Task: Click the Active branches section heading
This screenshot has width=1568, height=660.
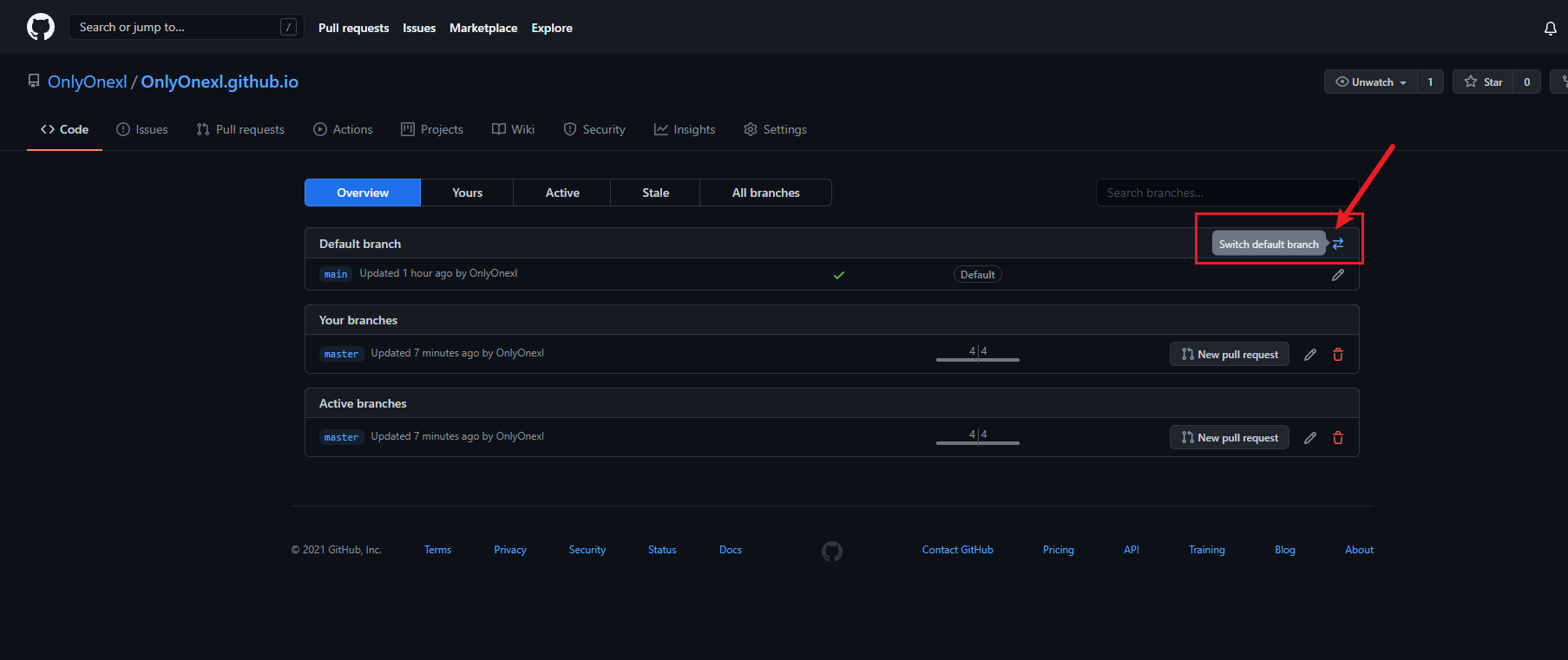Action: (x=363, y=403)
